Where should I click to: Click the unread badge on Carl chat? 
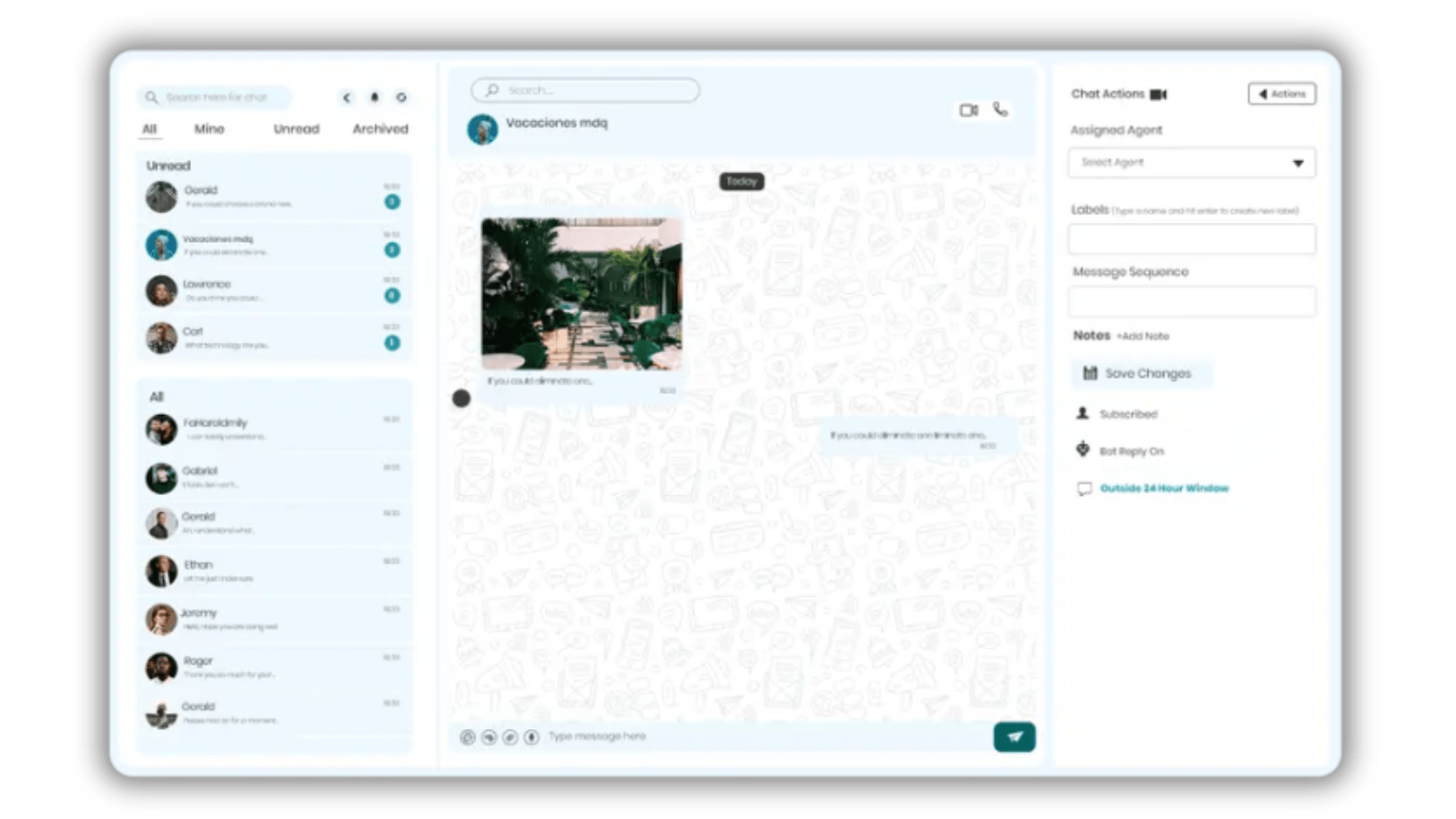392,343
